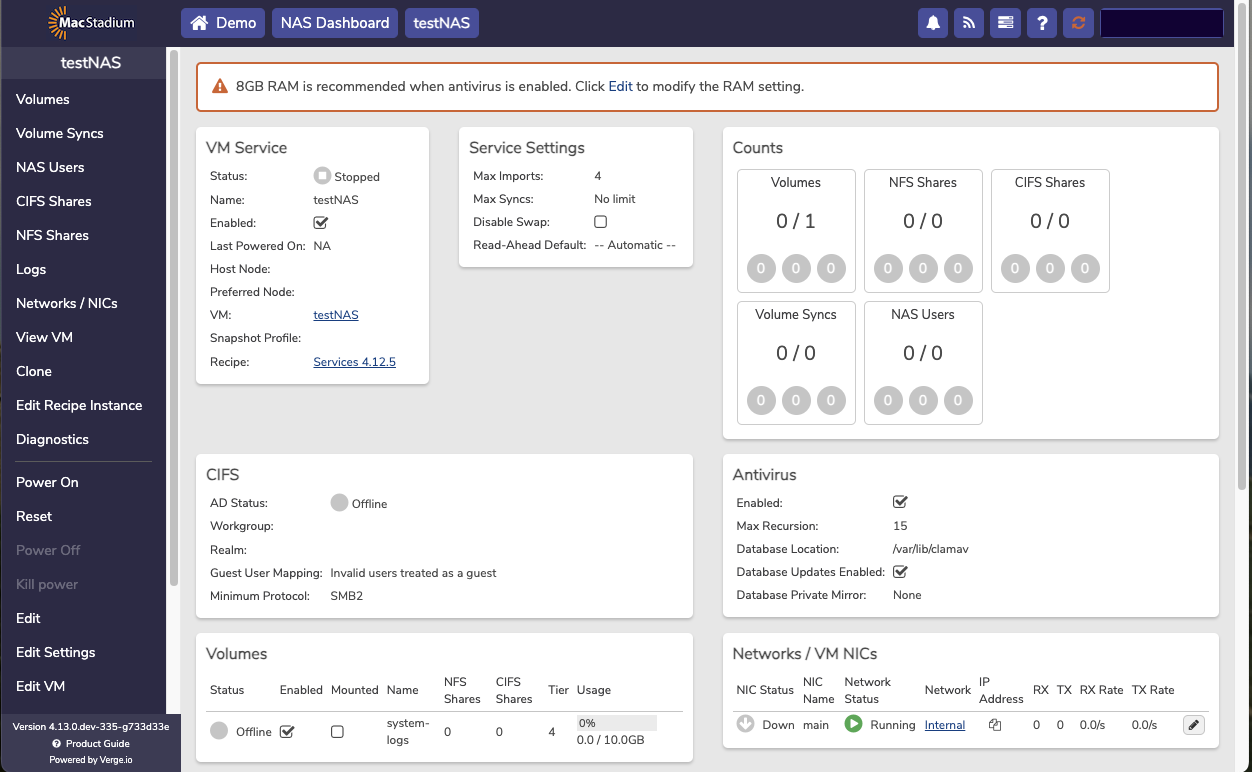Click the Internal network link
The height and width of the screenshot is (772, 1252).
[944, 725]
